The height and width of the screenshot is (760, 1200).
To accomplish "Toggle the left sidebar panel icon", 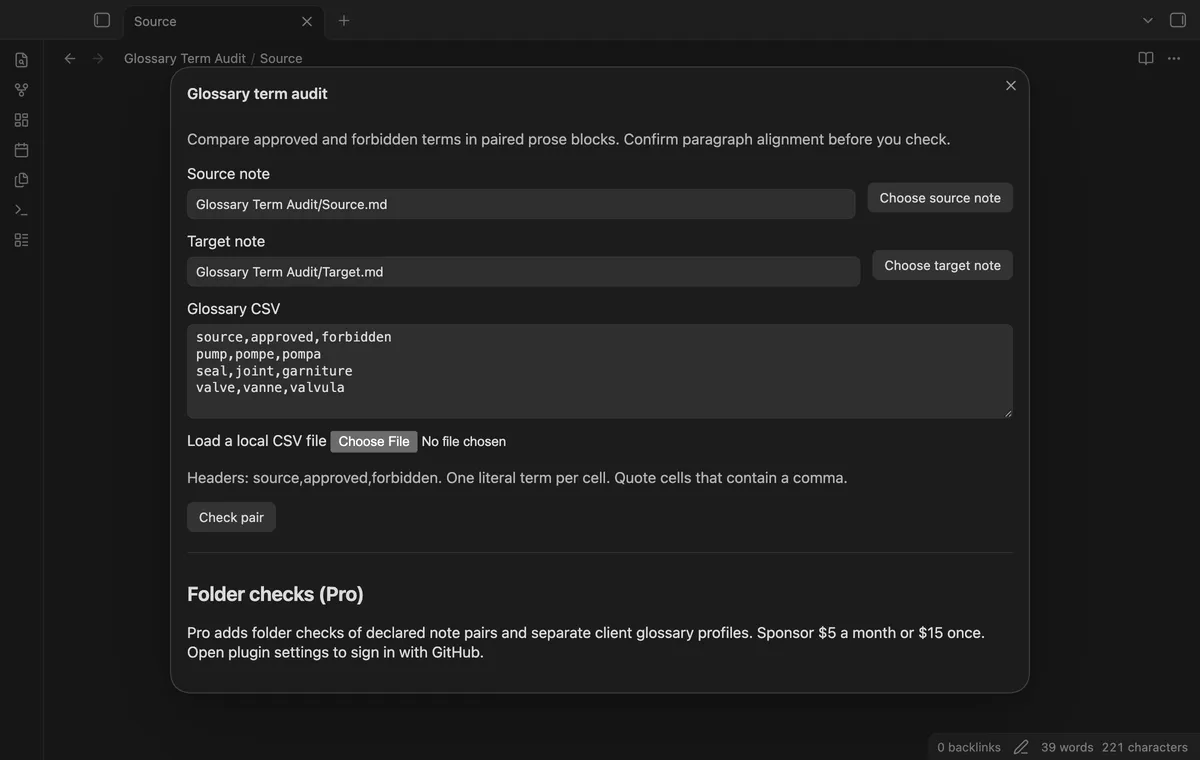I will click(101, 20).
